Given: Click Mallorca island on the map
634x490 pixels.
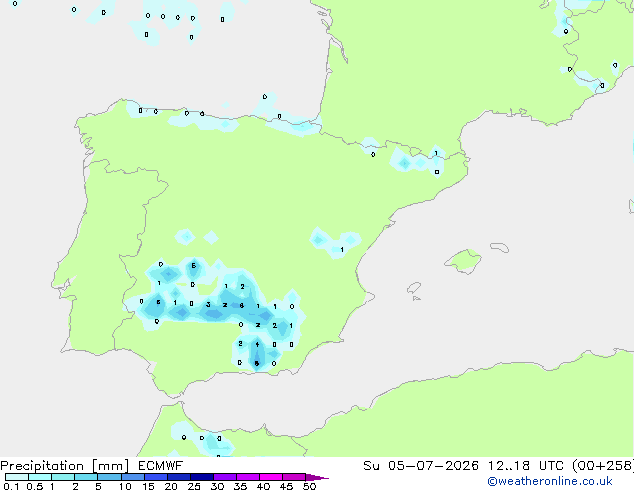Looking at the screenshot, I should [463, 261].
